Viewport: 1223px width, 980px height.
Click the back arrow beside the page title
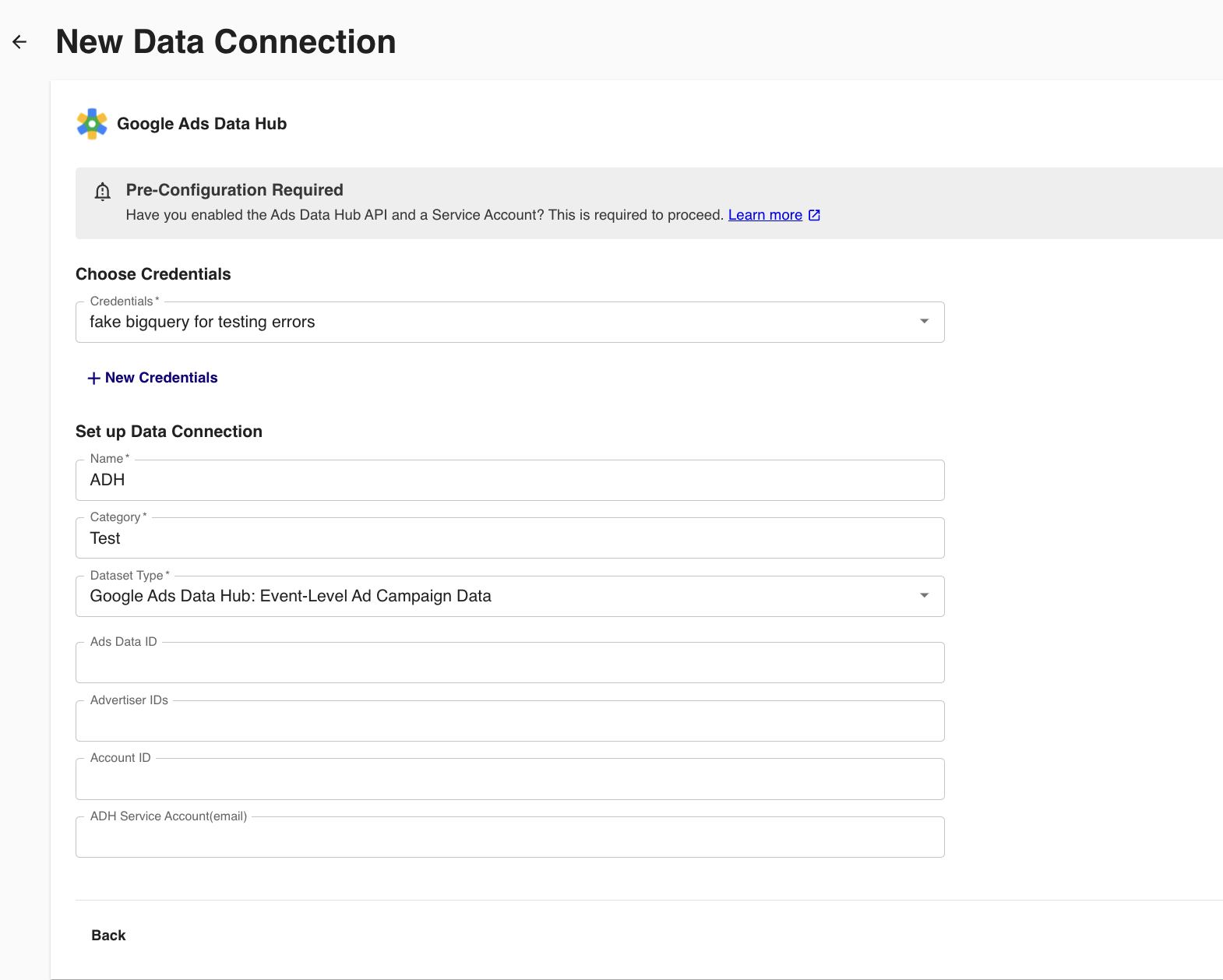(19, 42)
